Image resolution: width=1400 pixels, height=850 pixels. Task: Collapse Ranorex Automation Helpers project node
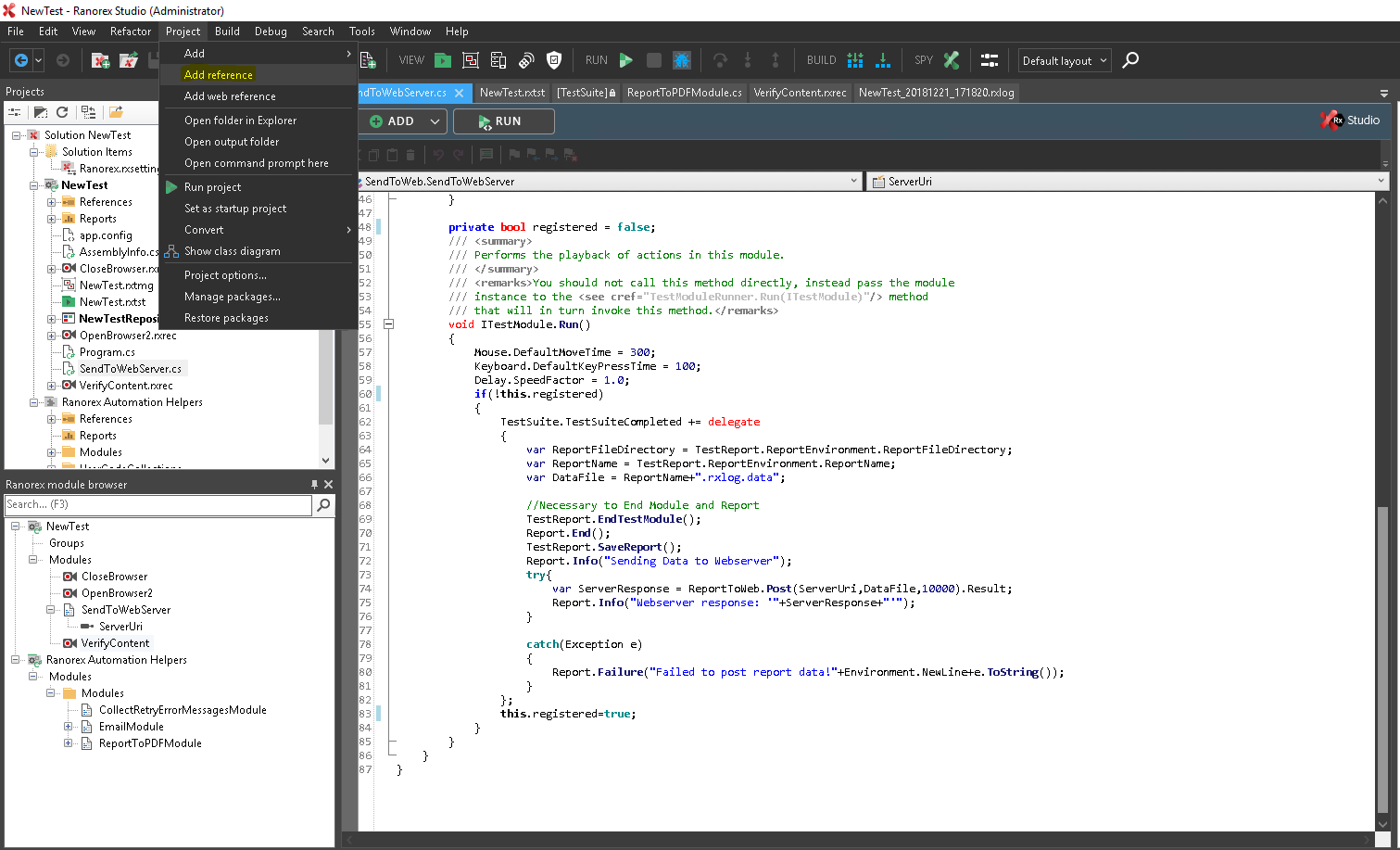(34, 402)
